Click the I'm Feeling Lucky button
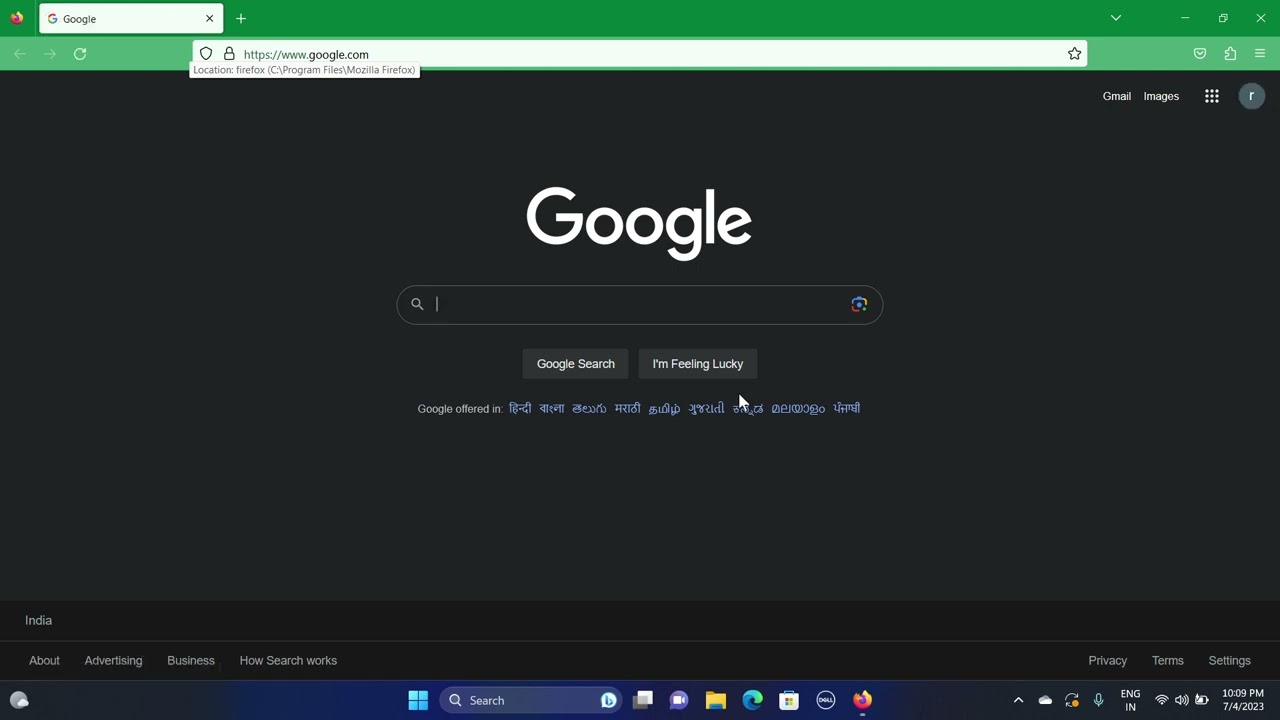This screenshot has height=720, width=1280. [x=698, y=364]
